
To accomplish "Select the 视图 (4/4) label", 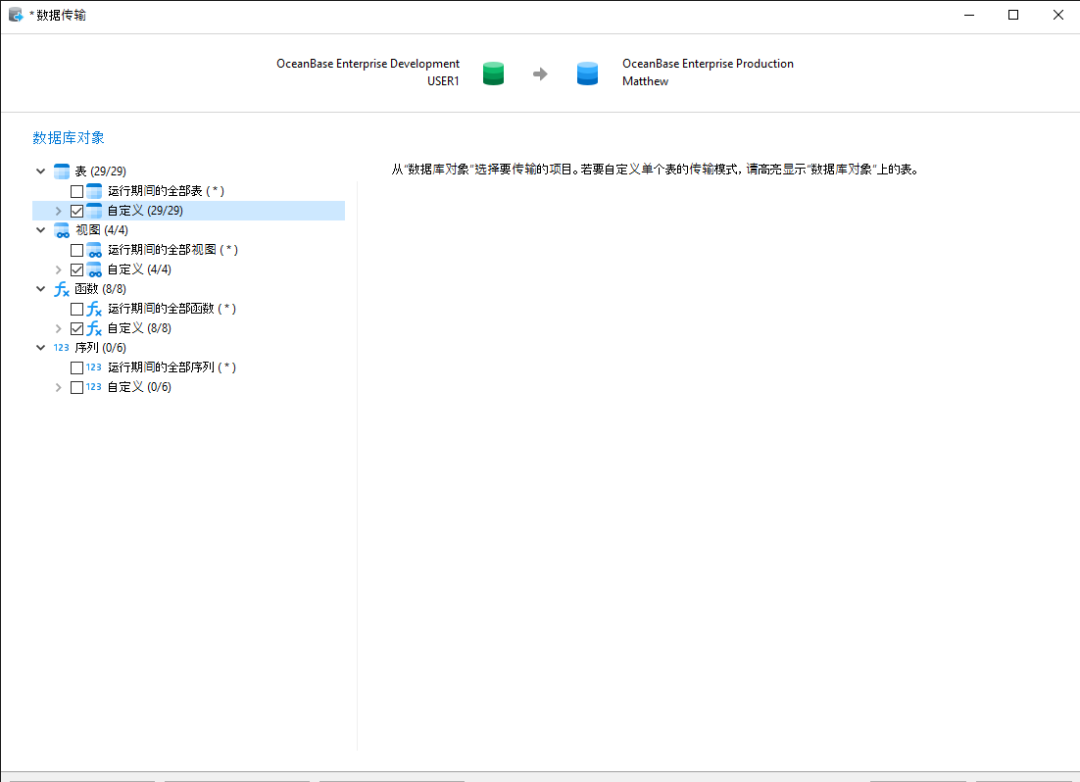I will (x=101, y=230).
